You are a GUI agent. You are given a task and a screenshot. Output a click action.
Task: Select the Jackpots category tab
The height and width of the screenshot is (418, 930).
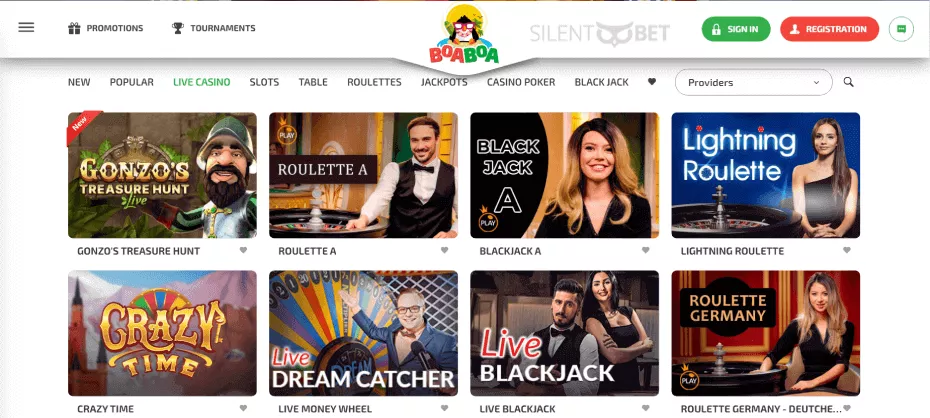(444, 82)
